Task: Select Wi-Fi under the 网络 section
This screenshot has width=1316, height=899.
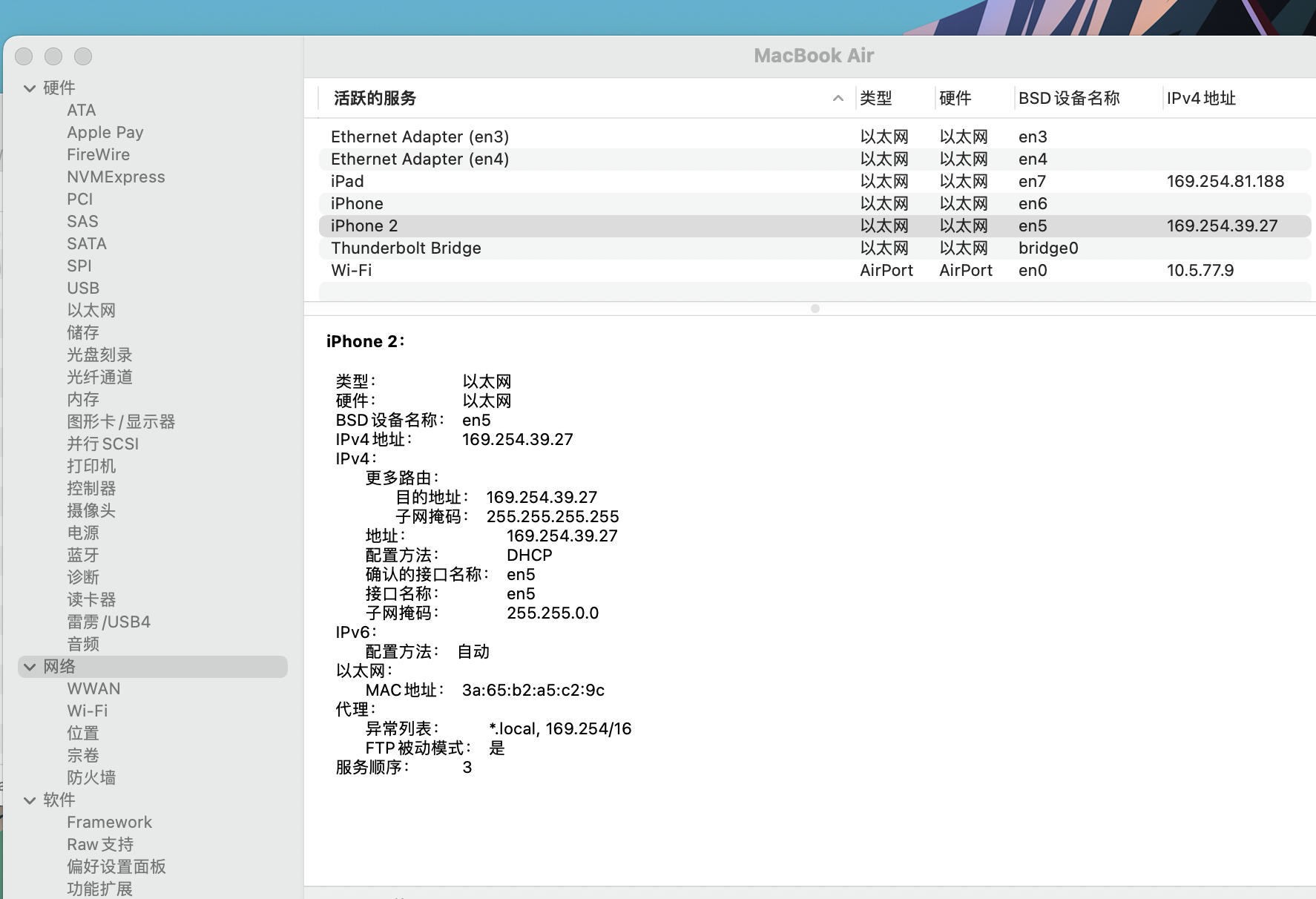Action: [88, 711]
